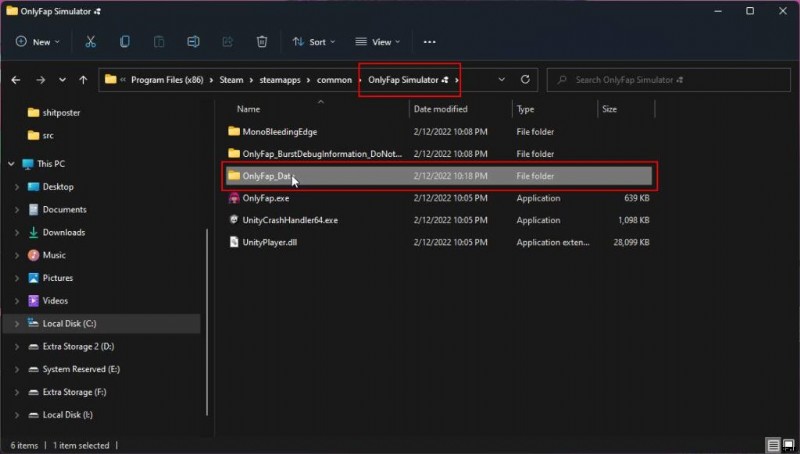800x454 pixels.
Task: Open src folder in sidebar
Action: click(x=48, y=135)
